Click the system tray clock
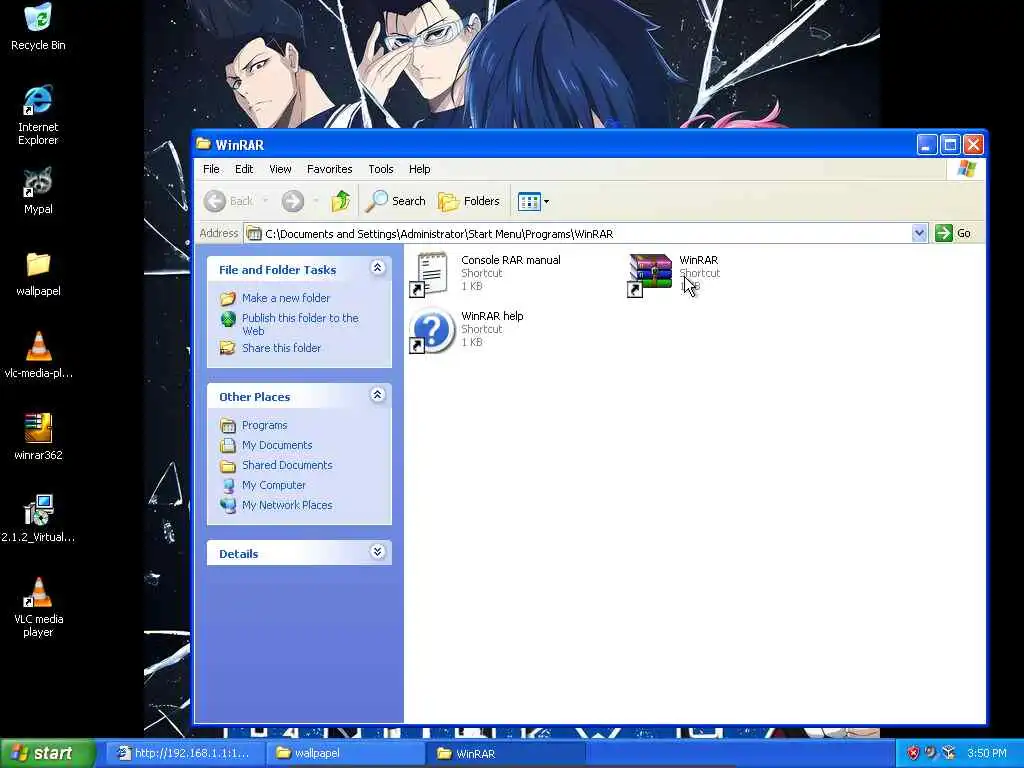Screen dimensions: 1024x768 coord(987,753)
